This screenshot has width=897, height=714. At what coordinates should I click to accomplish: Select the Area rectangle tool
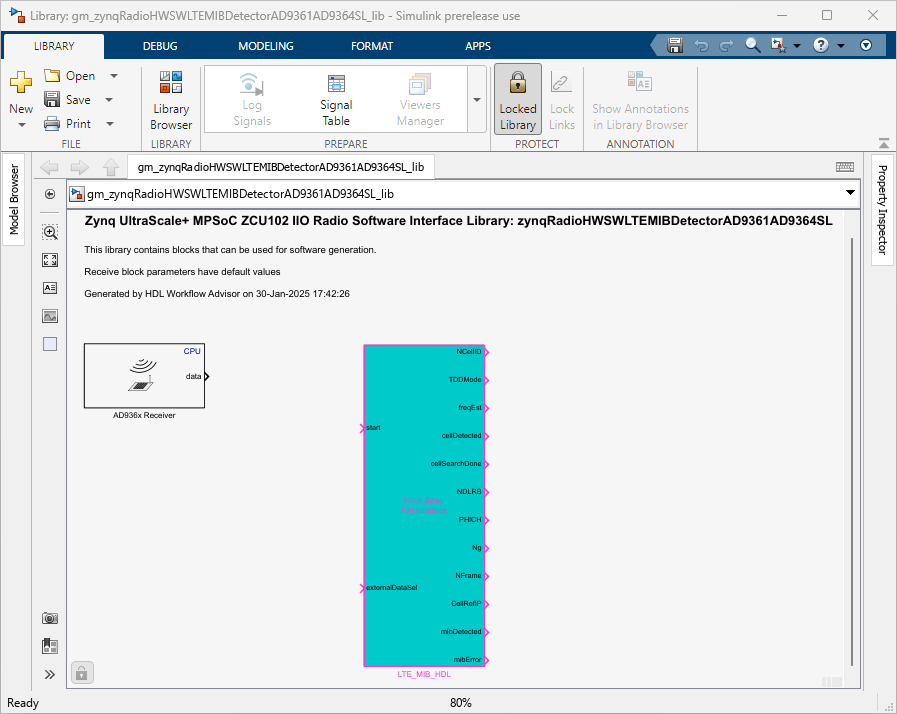coord(50,344)
